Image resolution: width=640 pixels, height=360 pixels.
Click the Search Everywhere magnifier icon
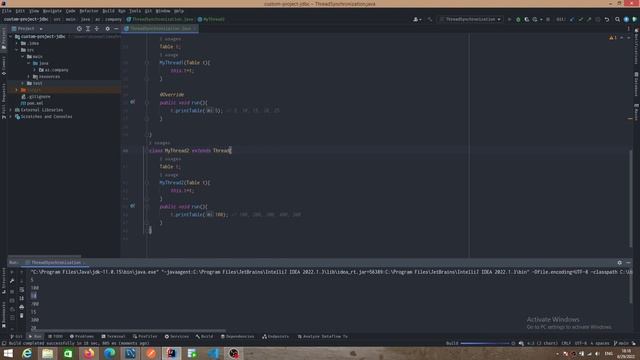[617, 19]
